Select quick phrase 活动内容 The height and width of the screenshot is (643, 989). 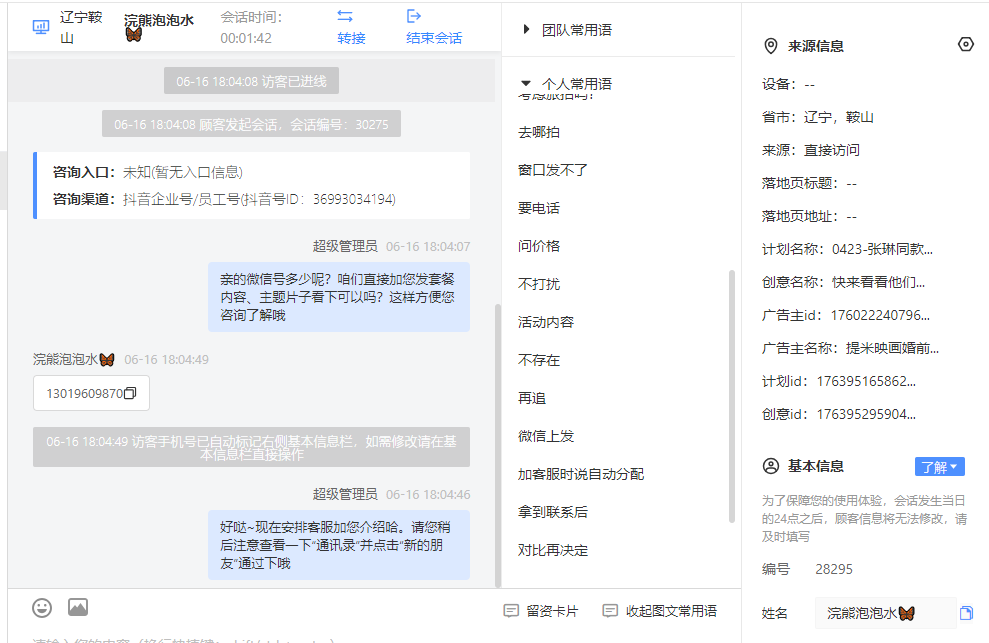(x=546, y=322)
